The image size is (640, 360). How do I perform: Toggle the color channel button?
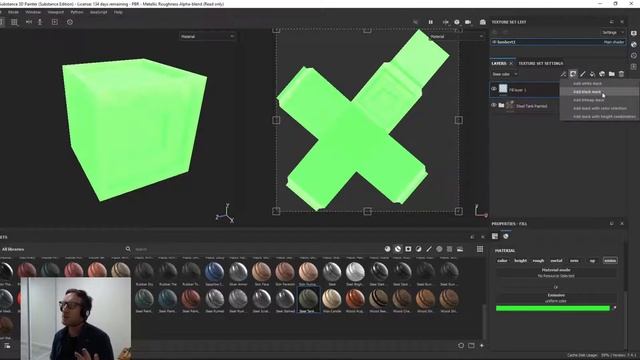(502, 260)
